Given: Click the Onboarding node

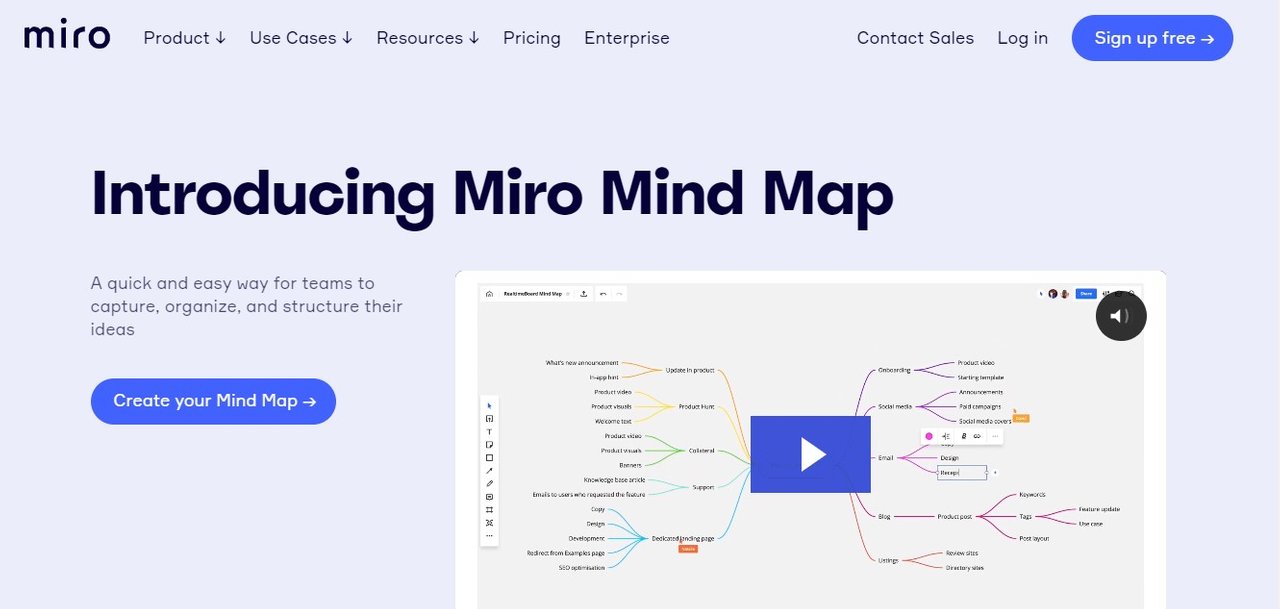Looking at the screenshot, I should click(894, 370).
